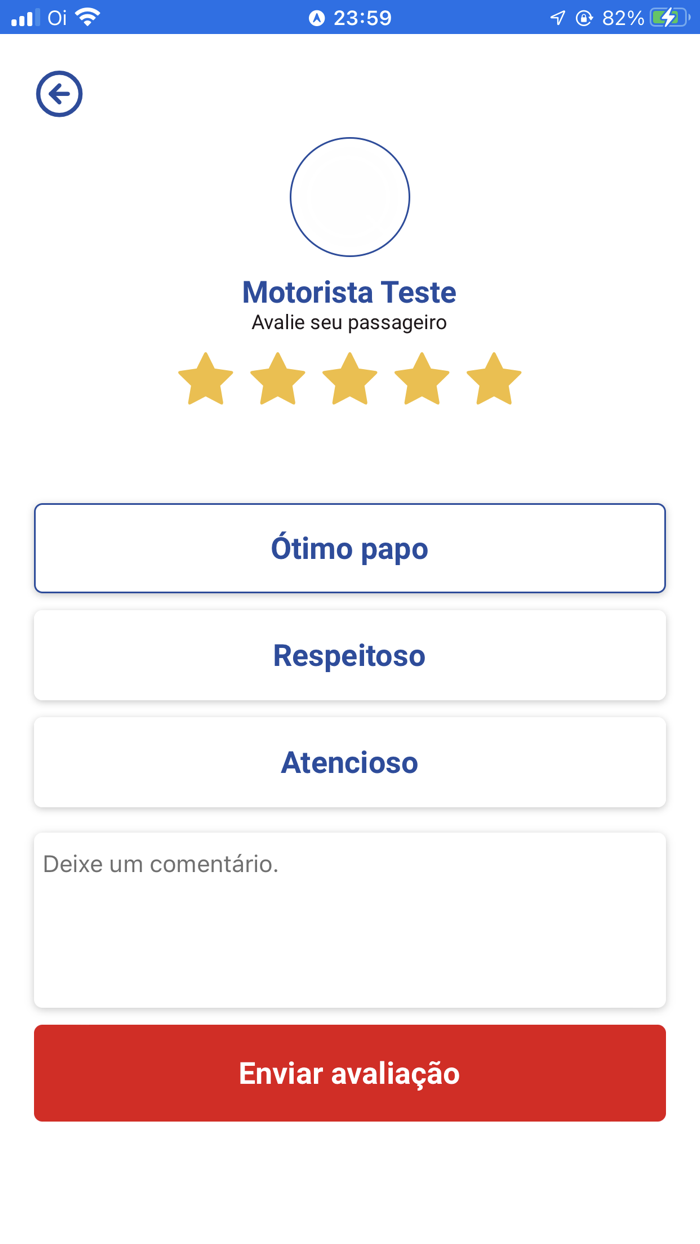Screen dimensions: 700x1244
Task: Tap the driver profile picture circle
Action: [x=349, y=196]
